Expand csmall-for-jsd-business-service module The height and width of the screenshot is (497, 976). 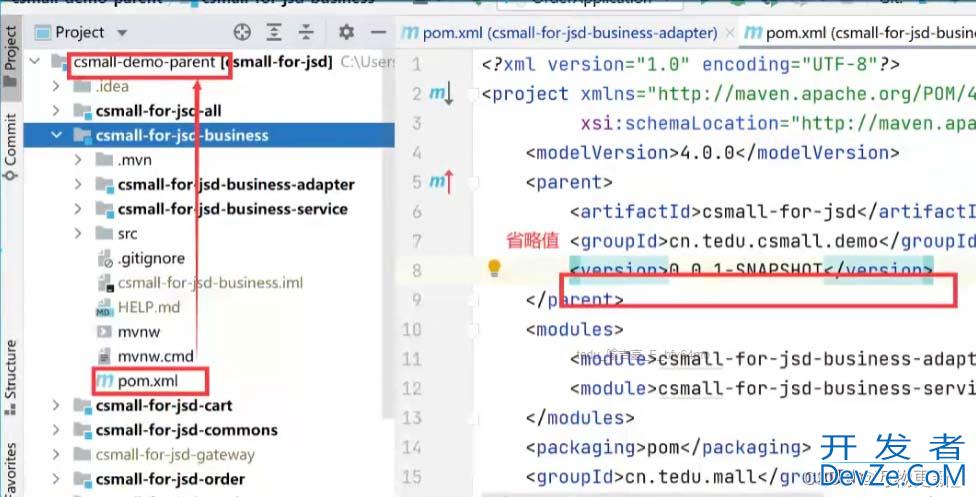point(78,209)
